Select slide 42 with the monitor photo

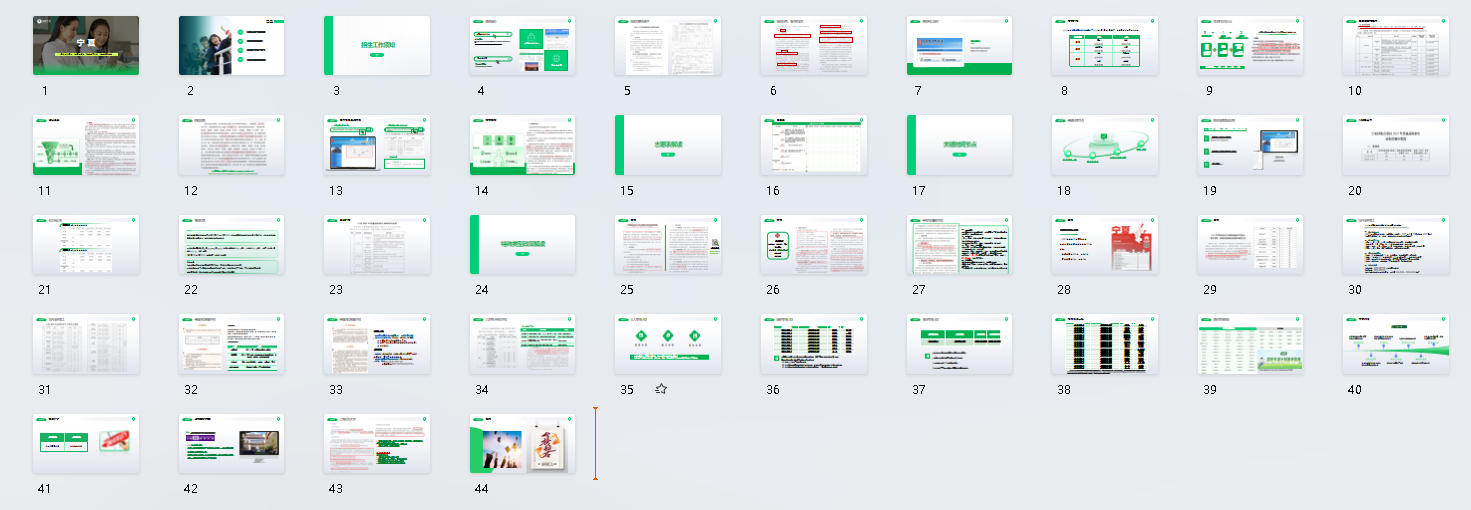click(x=231, y=444)
